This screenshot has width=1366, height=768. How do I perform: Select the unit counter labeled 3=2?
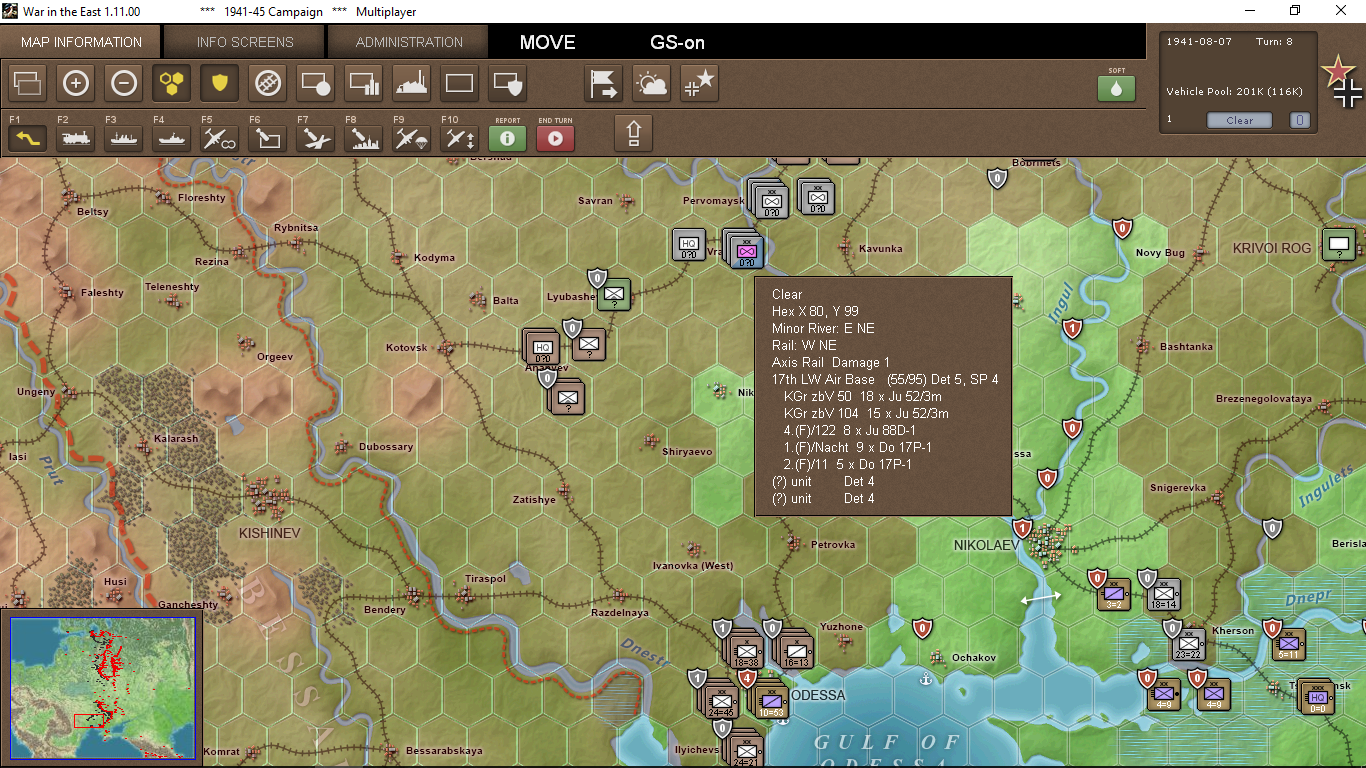1114,595
